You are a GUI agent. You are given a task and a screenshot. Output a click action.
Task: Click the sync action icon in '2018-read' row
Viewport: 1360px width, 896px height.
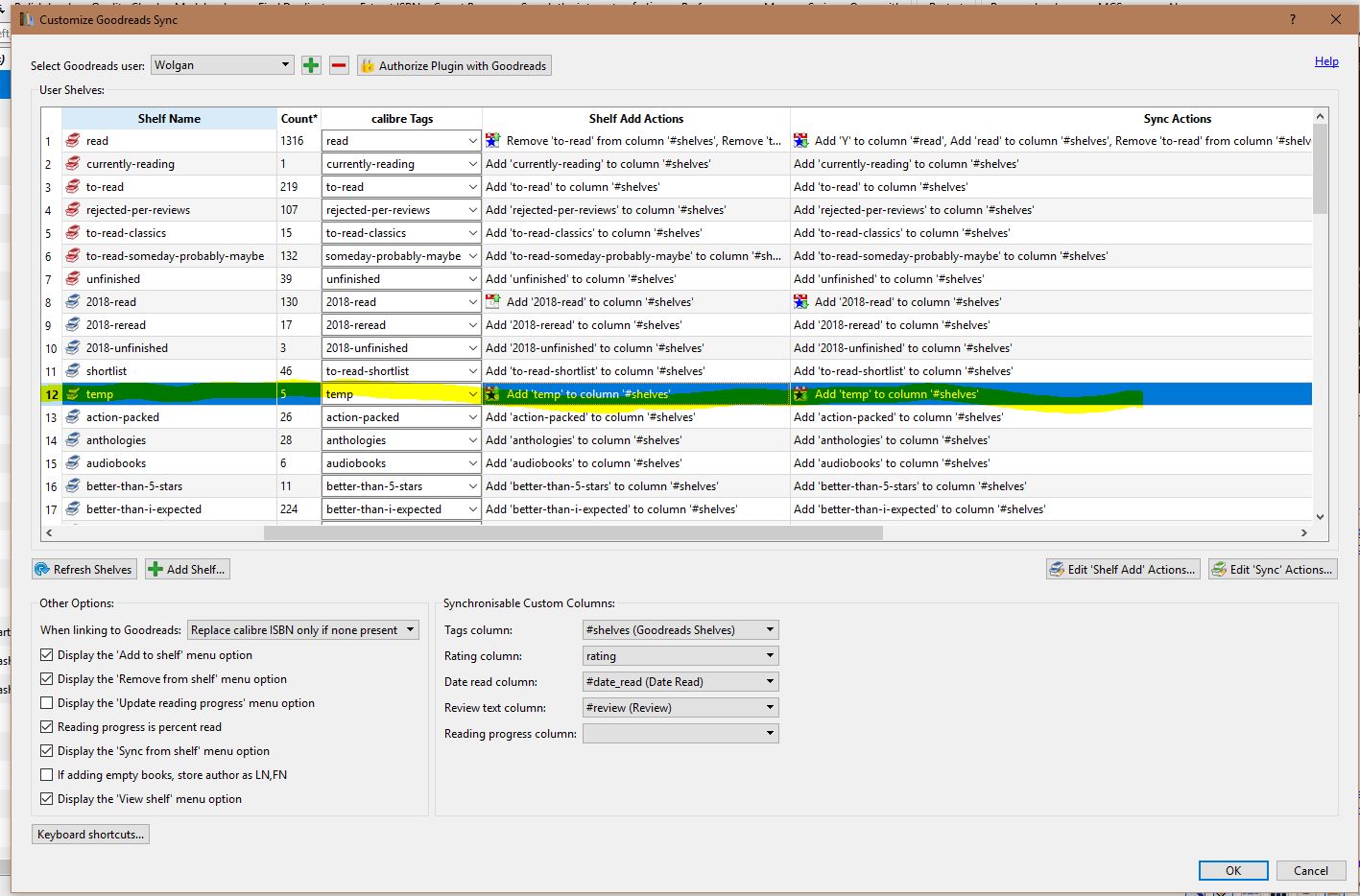click(801, 302)
